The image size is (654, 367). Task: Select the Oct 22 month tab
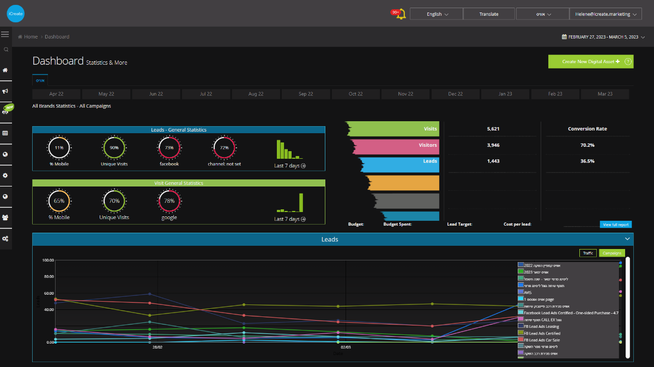[x=355, y=94]
